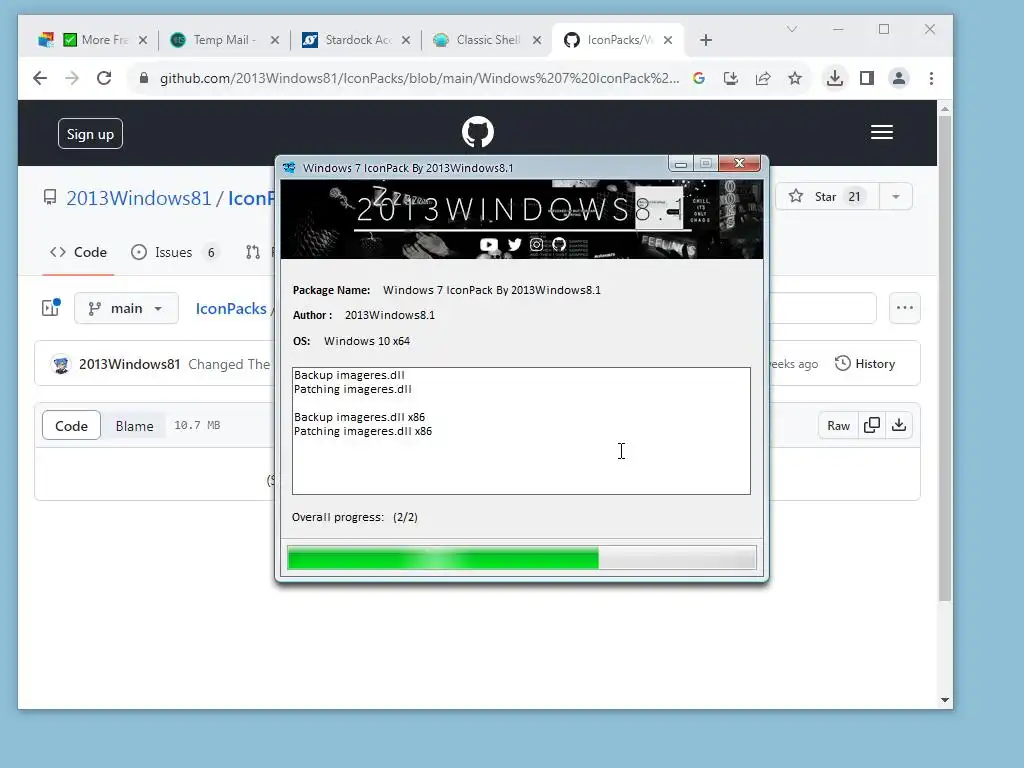Open the Code repository tab
The image size is (1024, 768).
tap(78, 253)
